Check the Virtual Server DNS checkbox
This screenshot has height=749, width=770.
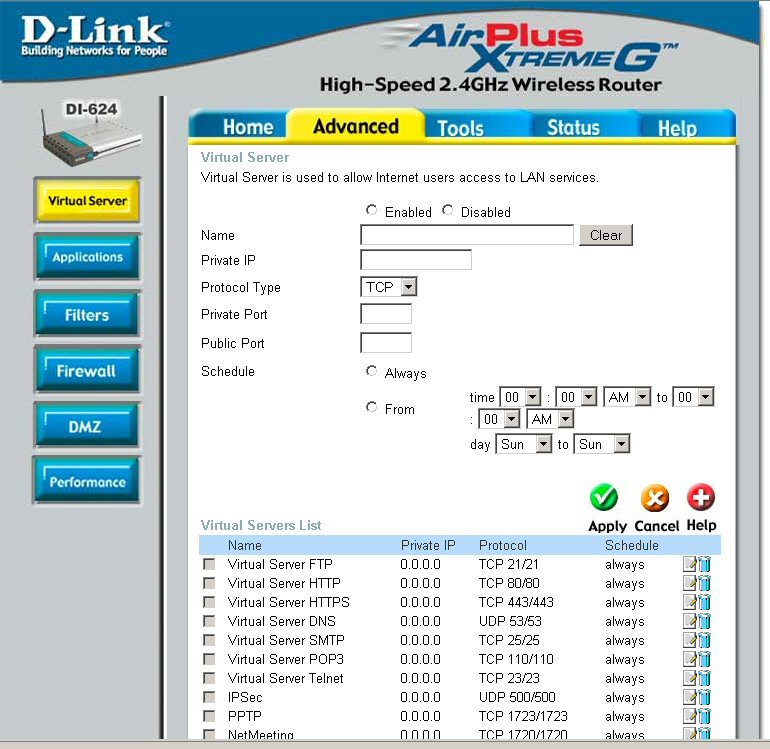(209, 621)
